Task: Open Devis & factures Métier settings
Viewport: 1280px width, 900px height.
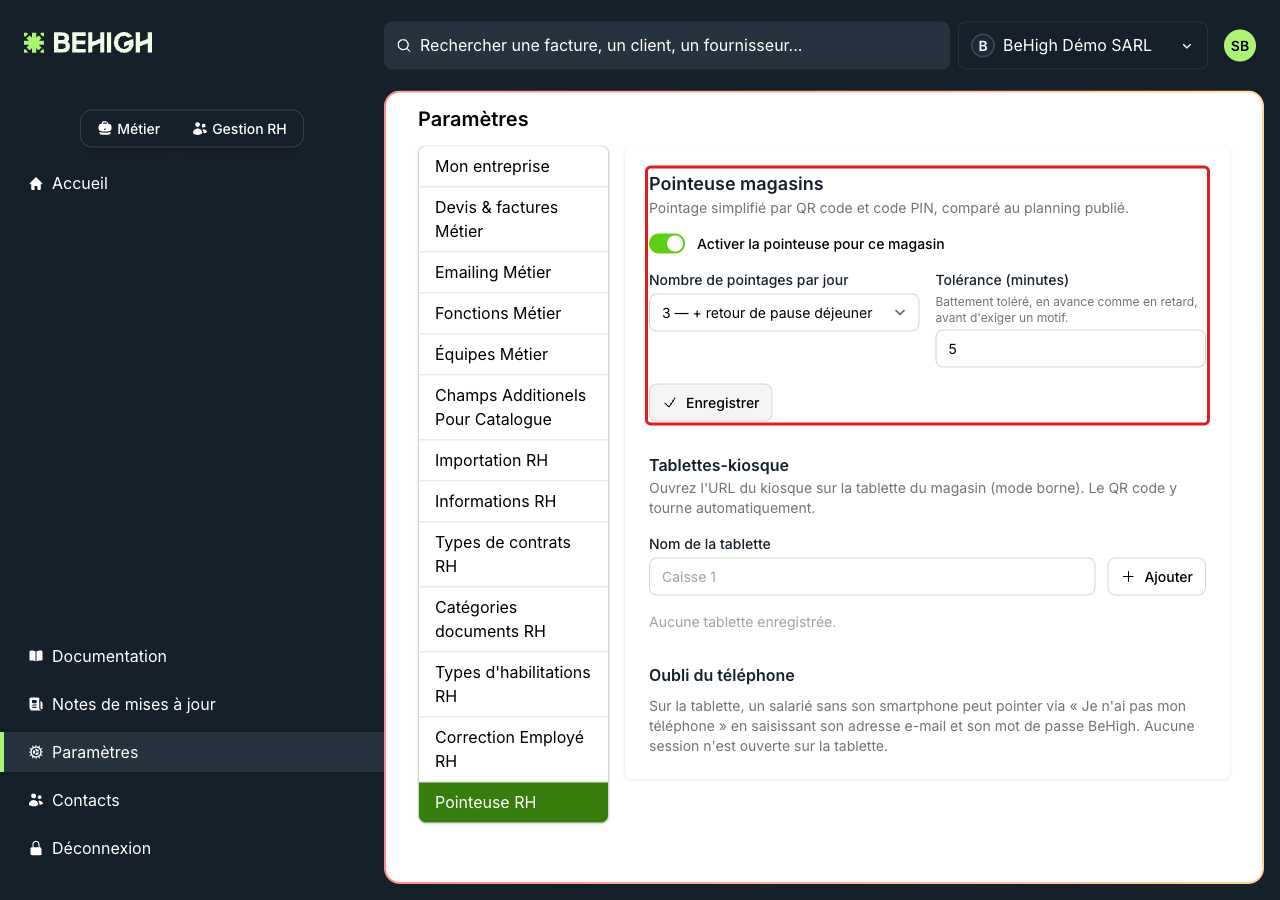Action: [513, 219]
